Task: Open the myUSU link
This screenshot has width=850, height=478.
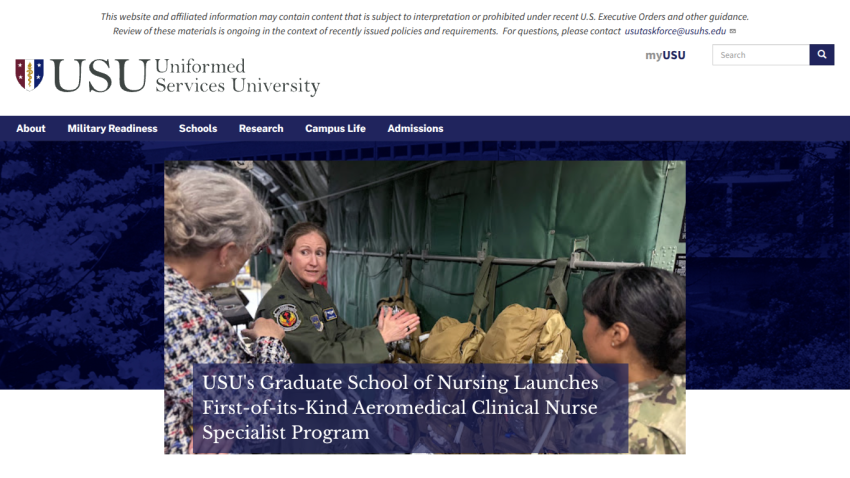Action: click(665, 55)
